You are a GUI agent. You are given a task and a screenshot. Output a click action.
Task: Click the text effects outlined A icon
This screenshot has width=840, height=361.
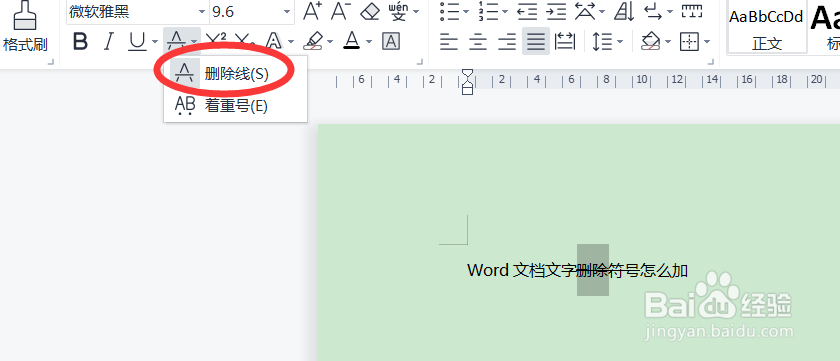(x=274, y=41)
